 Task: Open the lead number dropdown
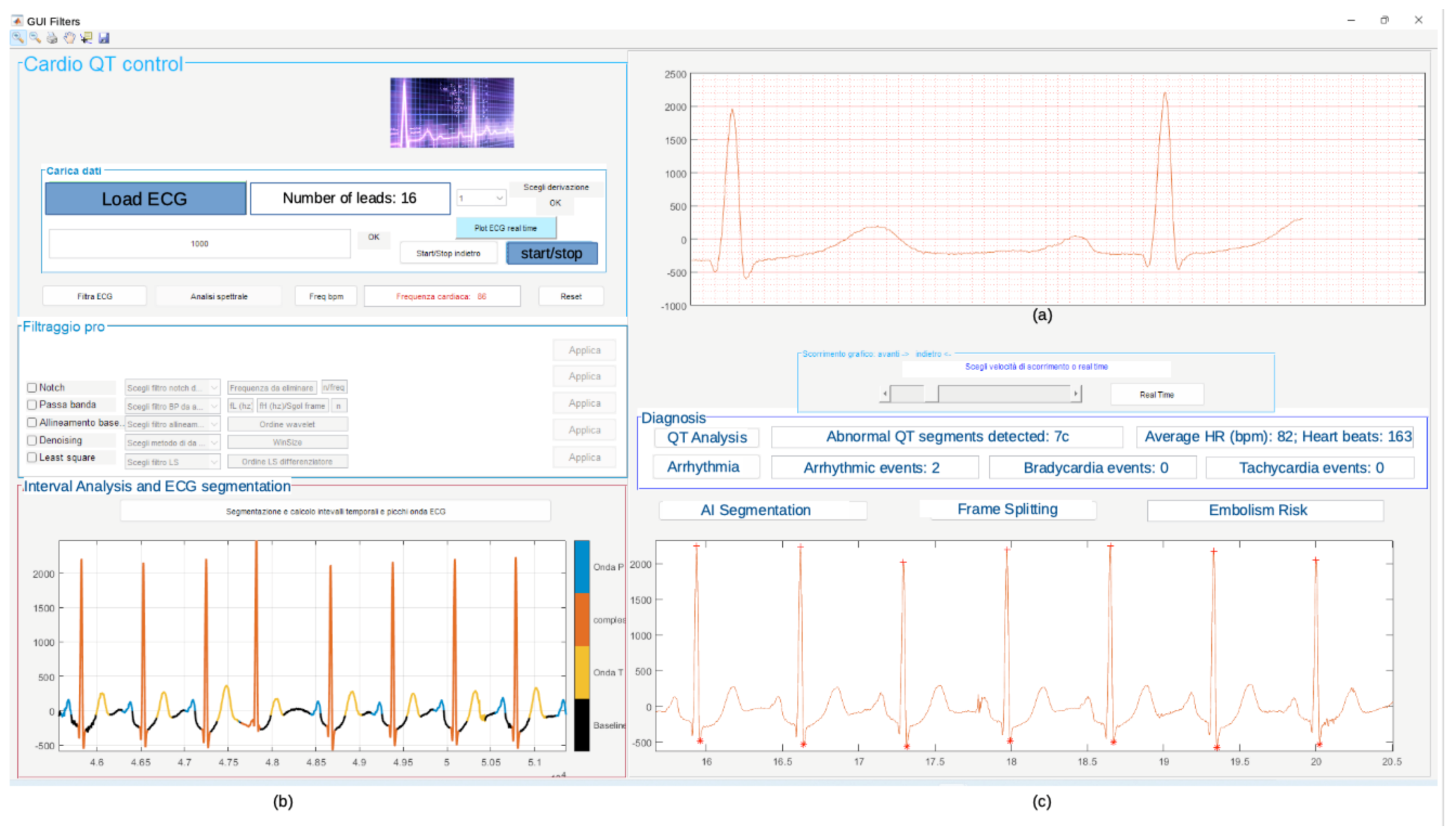(x=481, y=198)
